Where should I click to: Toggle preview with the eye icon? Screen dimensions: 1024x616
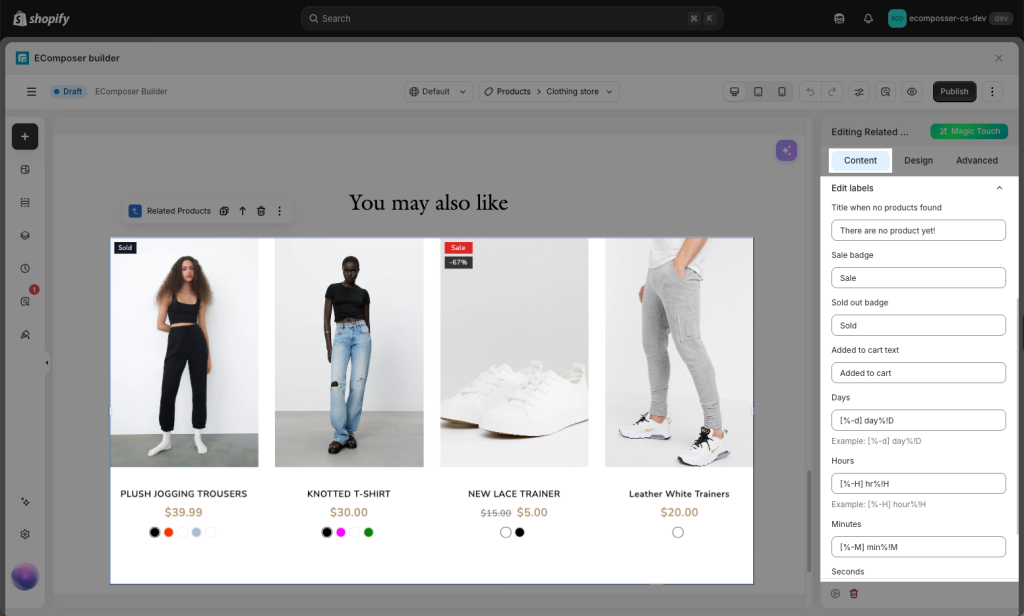(912, 91)
